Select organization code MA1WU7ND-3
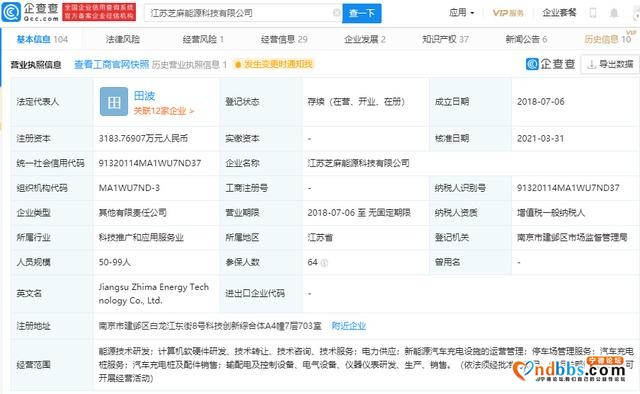Screen dimensions: 640x394 coord(129,188)
